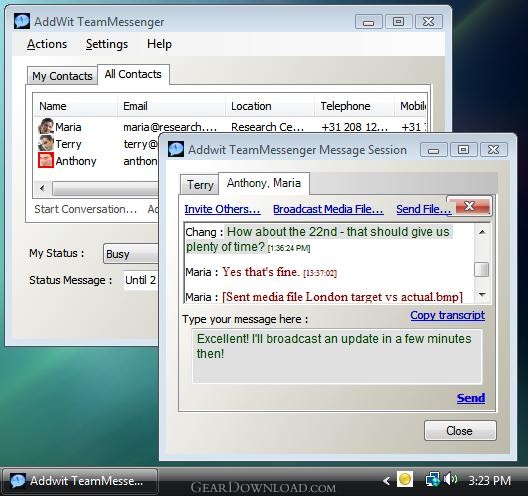Open the Actions menu

[x=47, y=44]
